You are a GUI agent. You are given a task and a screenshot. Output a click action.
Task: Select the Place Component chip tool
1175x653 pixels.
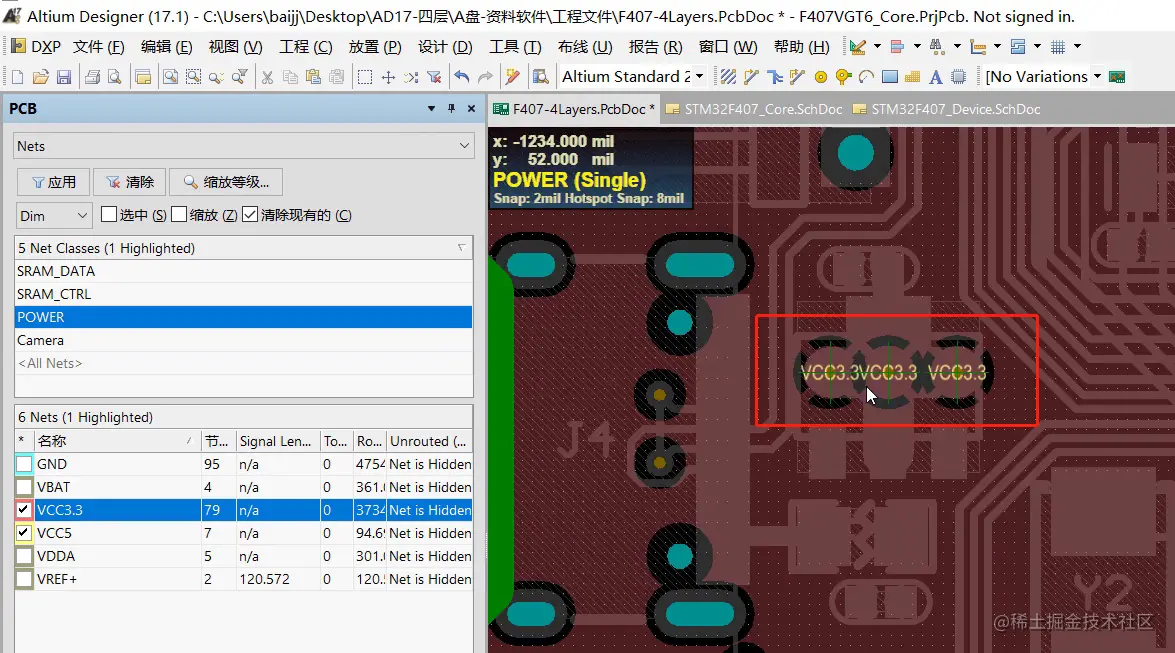point(958,76)
